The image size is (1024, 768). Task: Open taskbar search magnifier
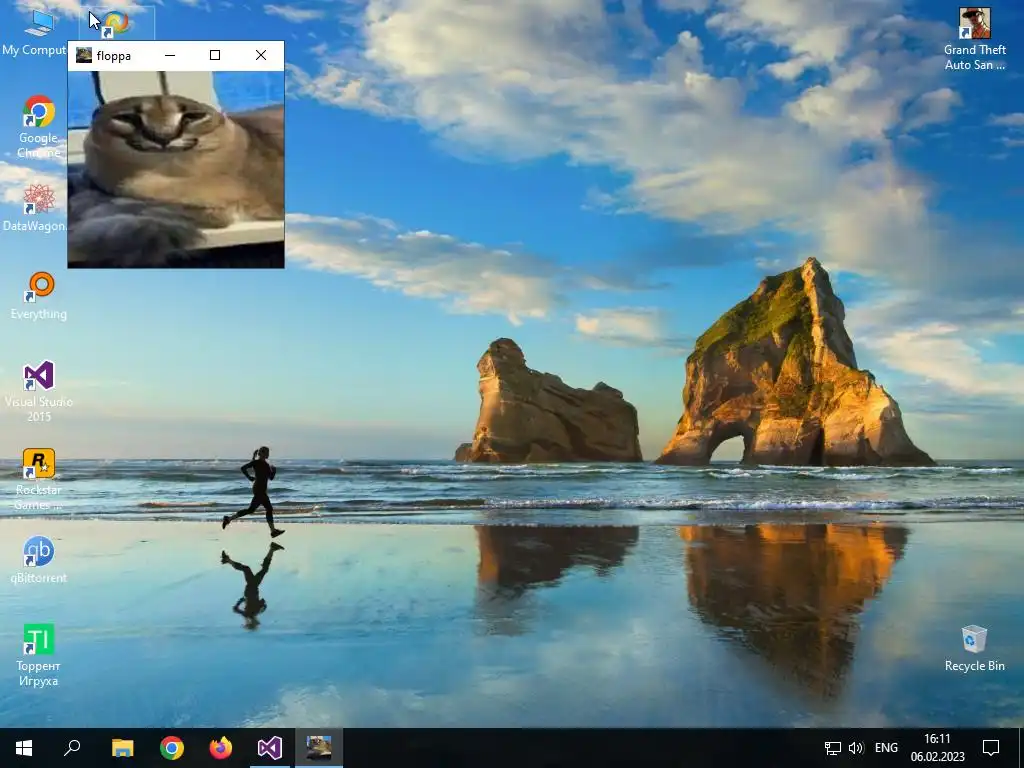72,748
